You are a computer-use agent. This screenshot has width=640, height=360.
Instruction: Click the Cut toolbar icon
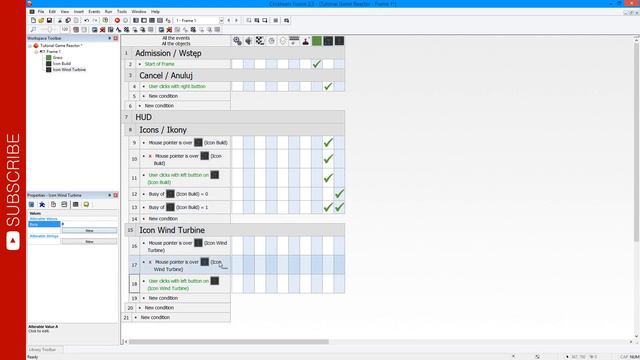(60, 20)
